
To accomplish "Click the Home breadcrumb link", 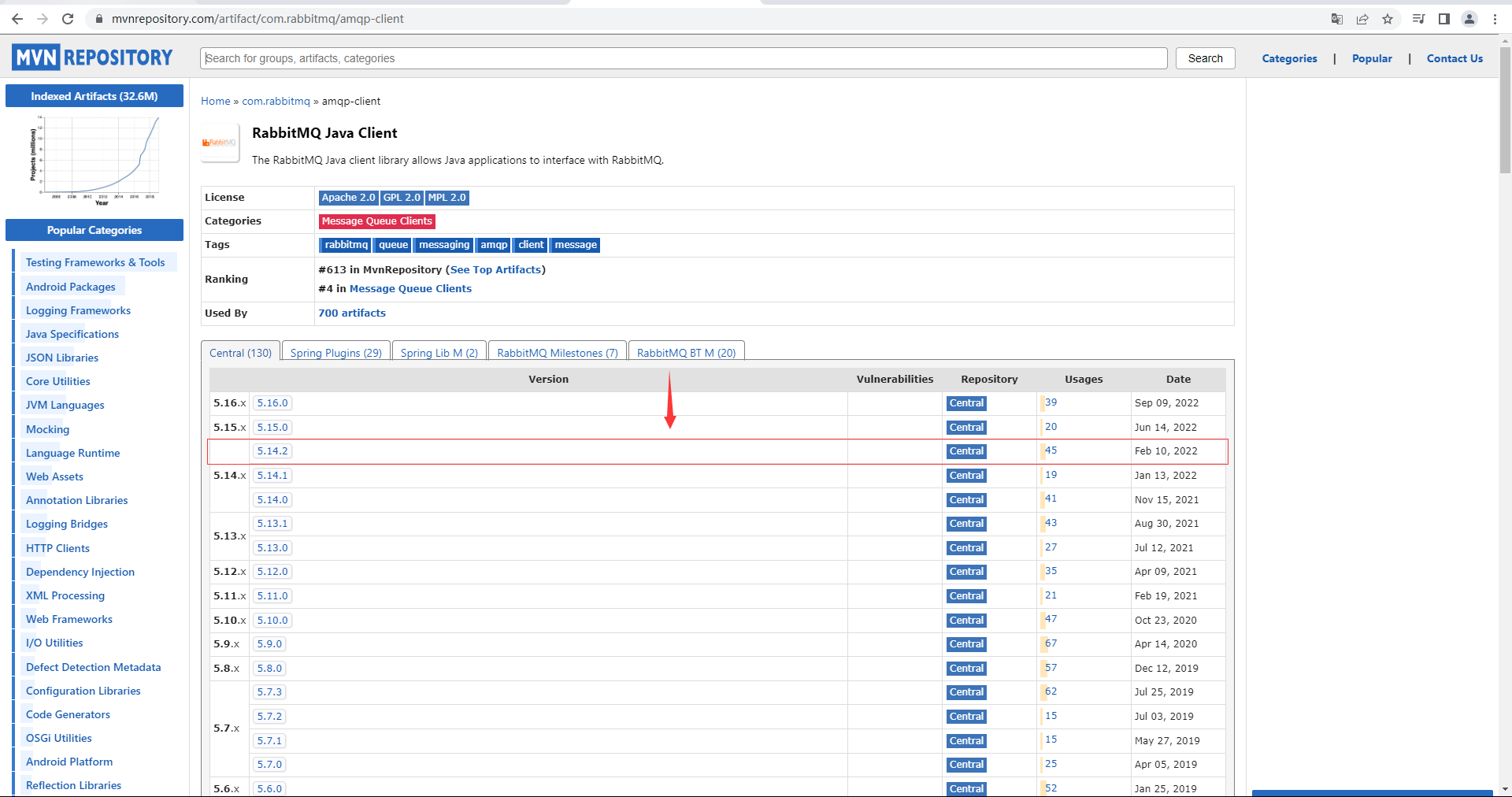I will (216, 101).
